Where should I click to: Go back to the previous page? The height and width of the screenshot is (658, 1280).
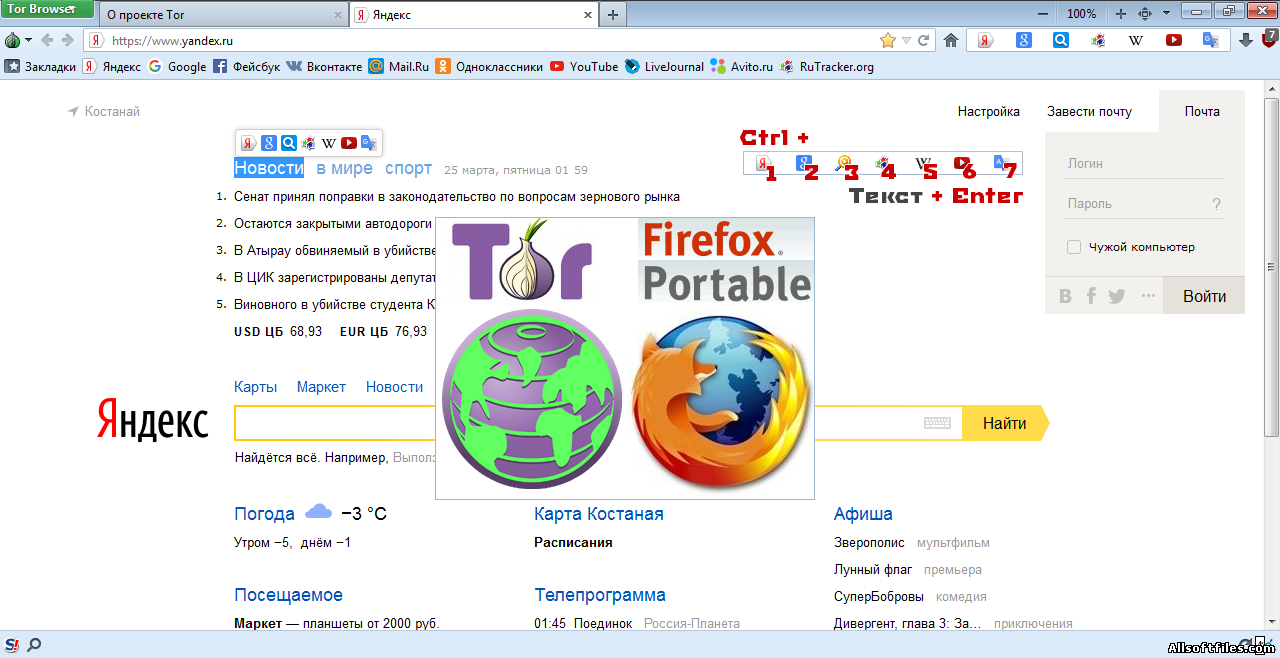pyautogui.click(x=47, y=40)
